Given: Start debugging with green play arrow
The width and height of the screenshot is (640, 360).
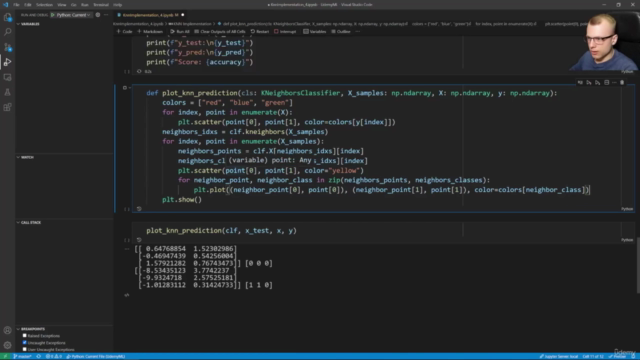Looking at the screenshot, I should [53, 15].
